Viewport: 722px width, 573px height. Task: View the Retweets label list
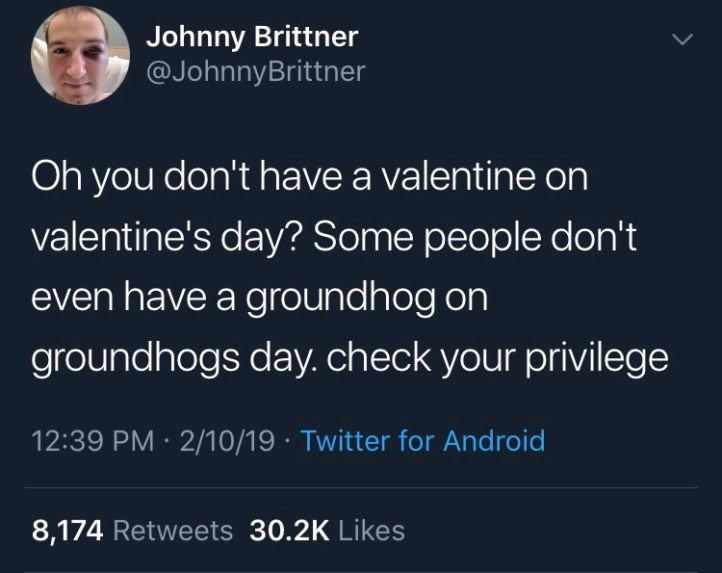point(173,530)
